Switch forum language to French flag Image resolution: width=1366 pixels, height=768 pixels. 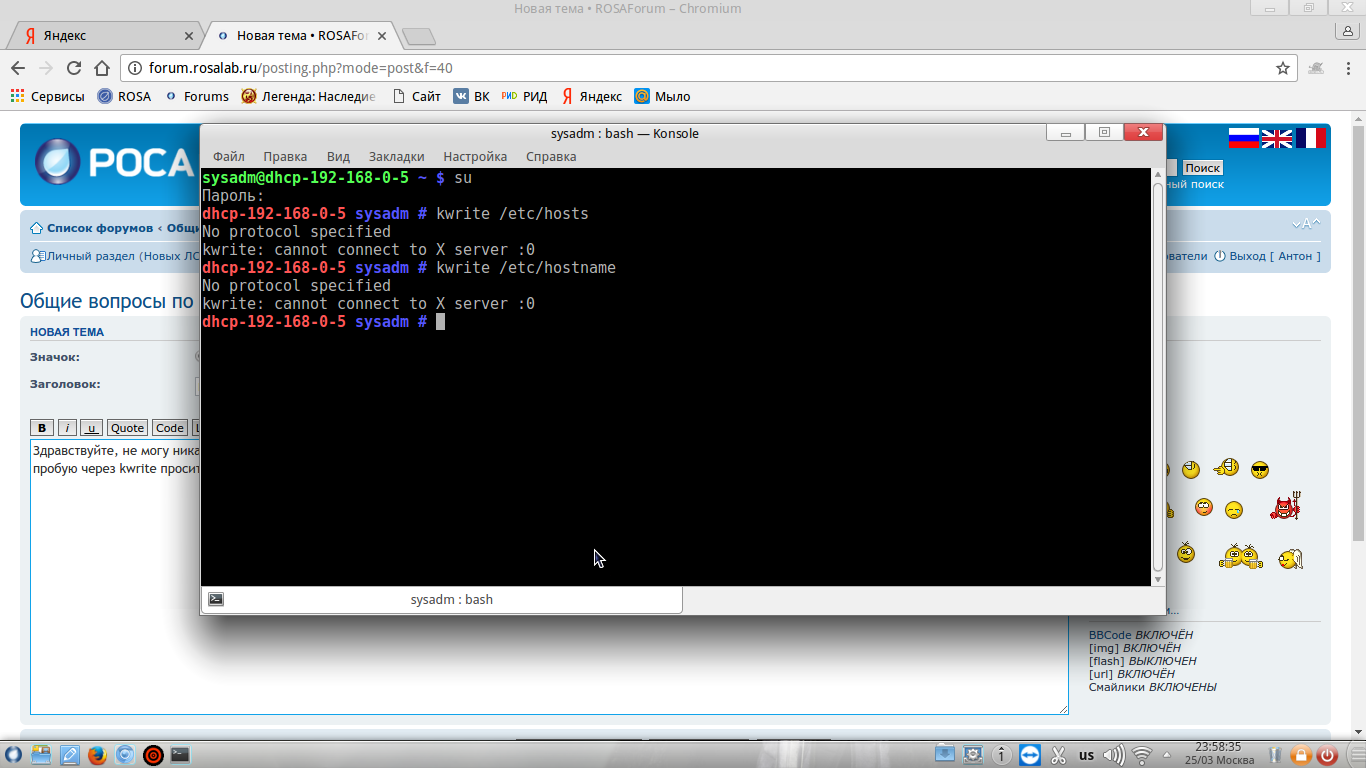tap(1310, 138)
